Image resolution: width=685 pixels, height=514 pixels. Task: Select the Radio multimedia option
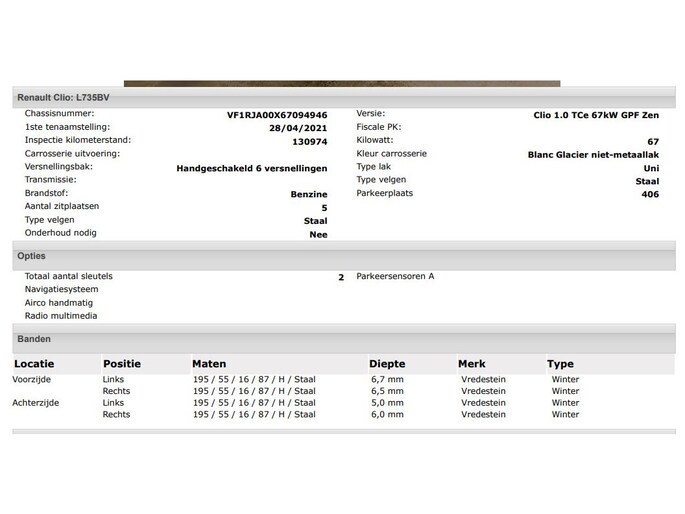pos(61,316)
